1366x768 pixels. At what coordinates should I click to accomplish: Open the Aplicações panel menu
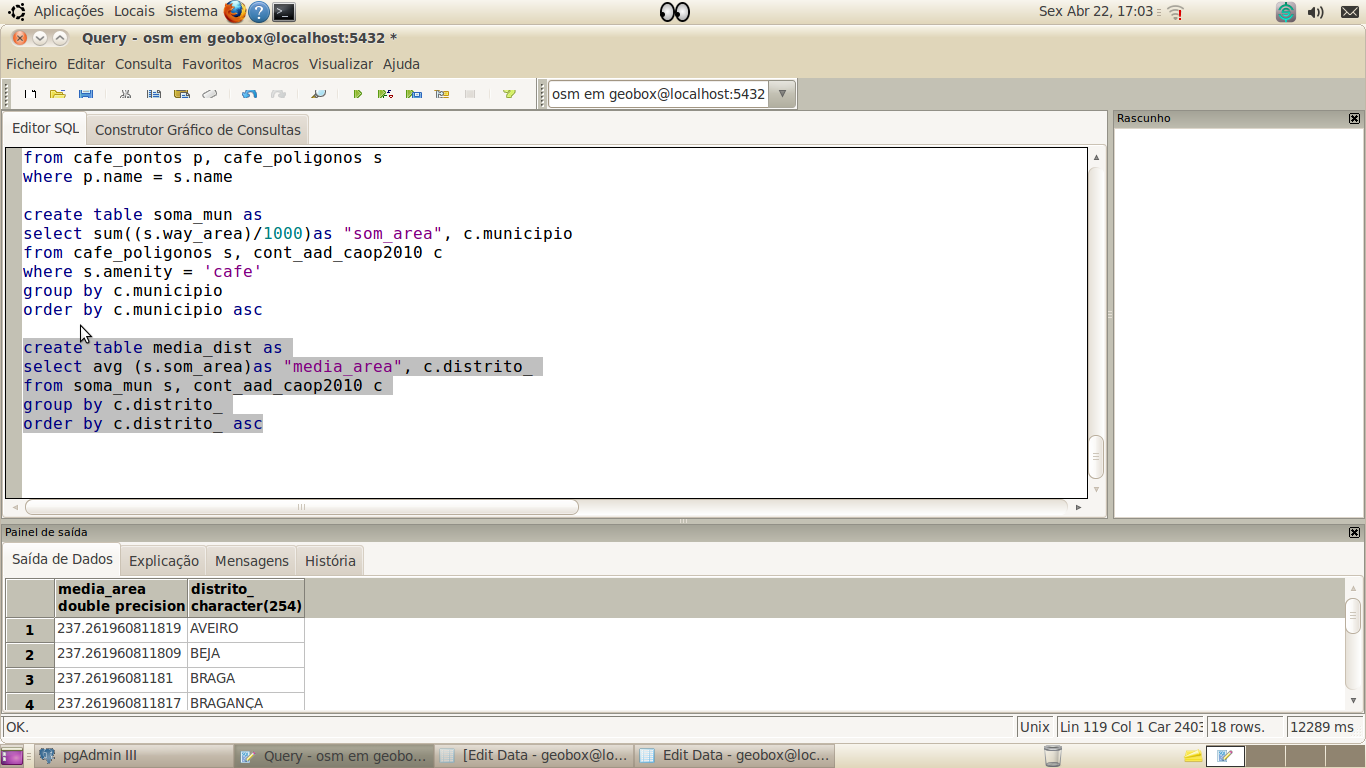pyautogui.click(x=68, y=11)
